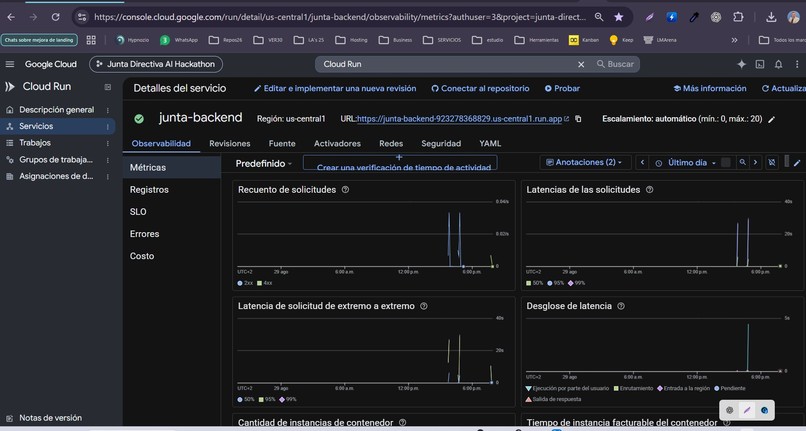
Task: Switch to the Fuente tab
Action: point(282,143)
